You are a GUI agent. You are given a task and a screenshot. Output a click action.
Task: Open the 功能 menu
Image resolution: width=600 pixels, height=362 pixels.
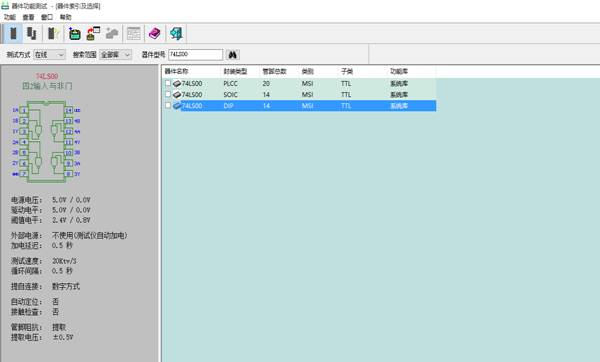10,17
